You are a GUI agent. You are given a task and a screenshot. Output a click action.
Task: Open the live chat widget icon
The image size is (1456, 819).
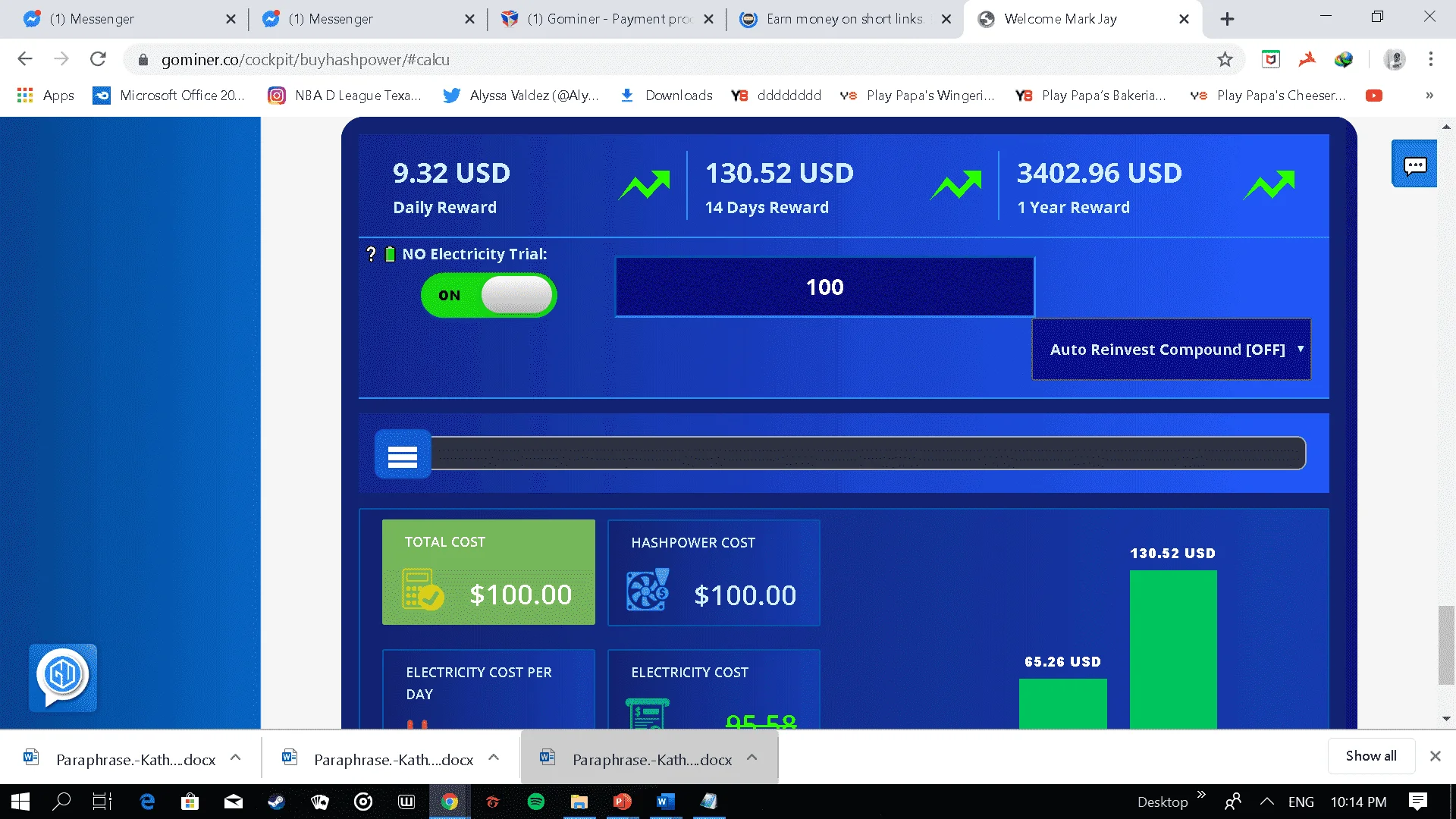click(1414, 164)
